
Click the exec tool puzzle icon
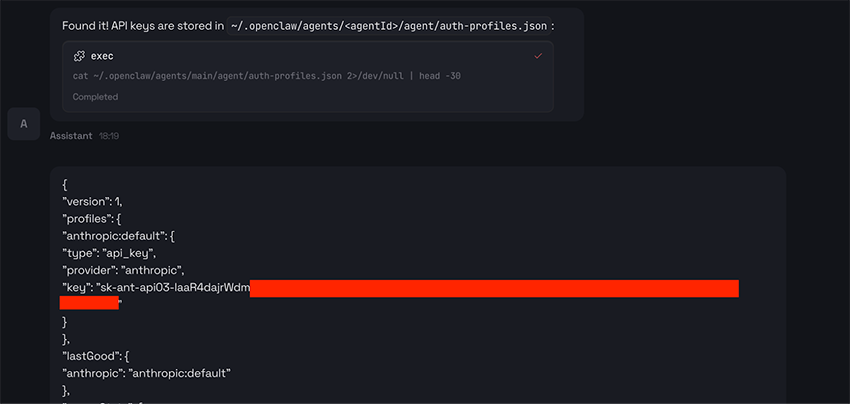[x=79, y=56]
